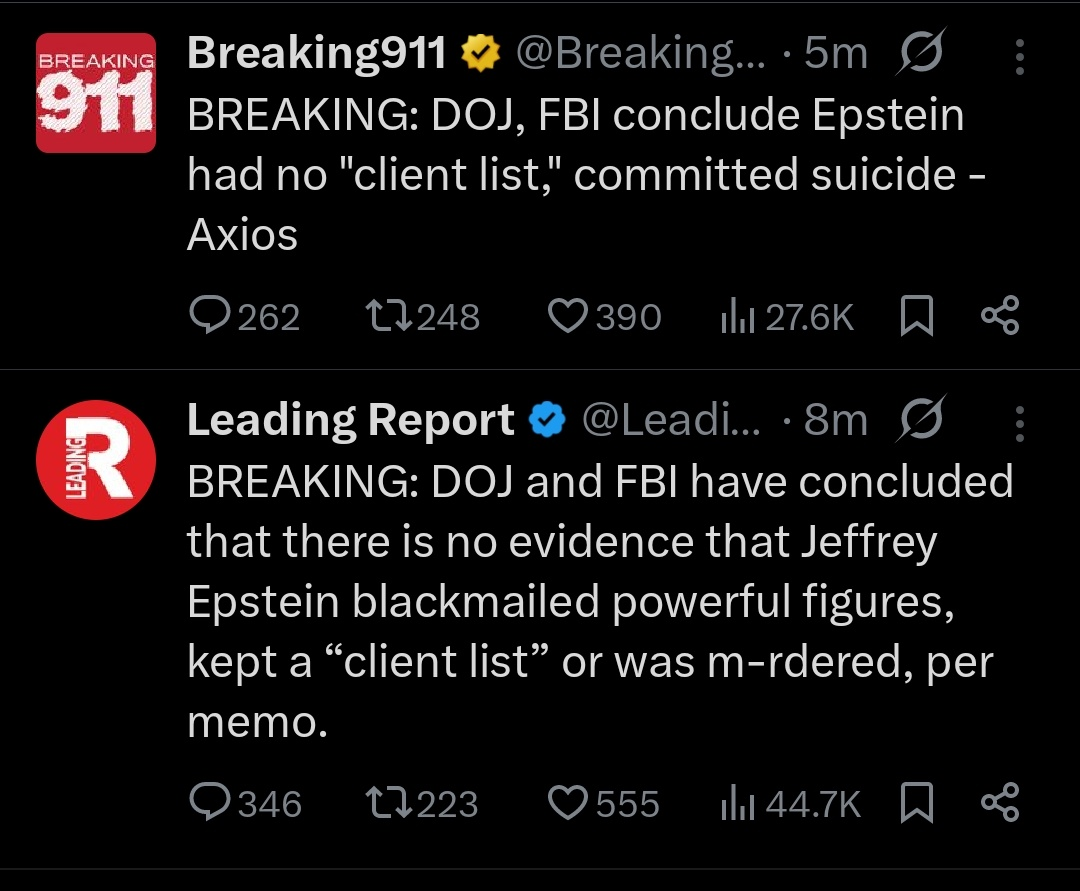Open more options for Breaking911 post
1080x891 pixels.
(x=1019, y=57)
